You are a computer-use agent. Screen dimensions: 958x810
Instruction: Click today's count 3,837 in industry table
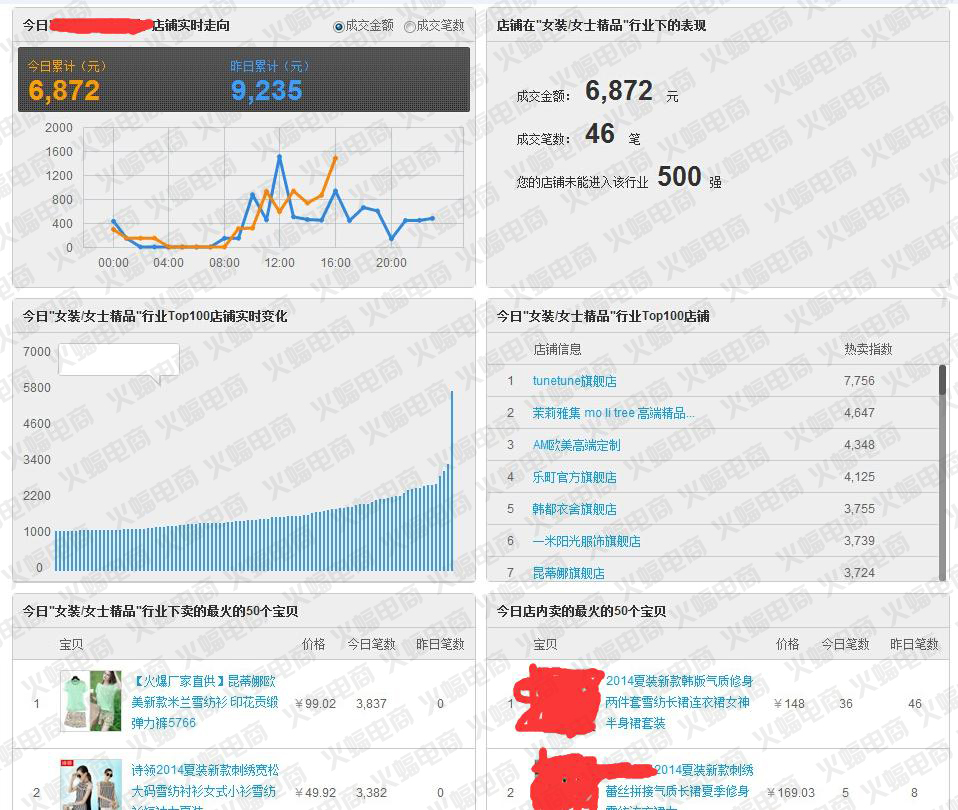pos(371,704)
